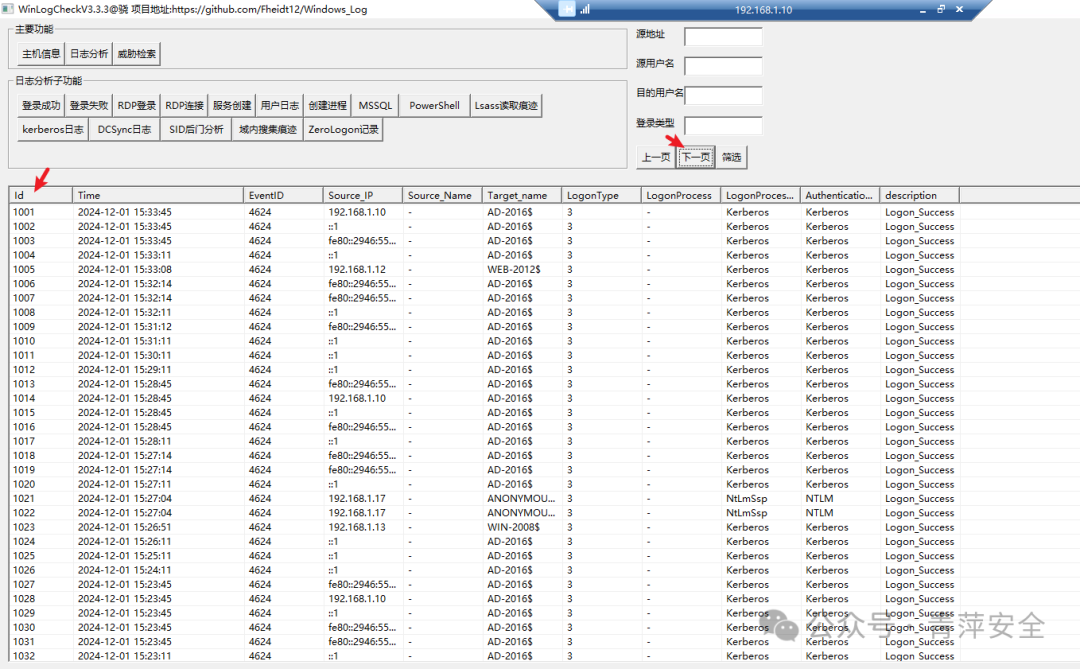The height and width of the screenshot is (669, 1080).
Task: Go to next page with 下一页
Action: [696, 157]
